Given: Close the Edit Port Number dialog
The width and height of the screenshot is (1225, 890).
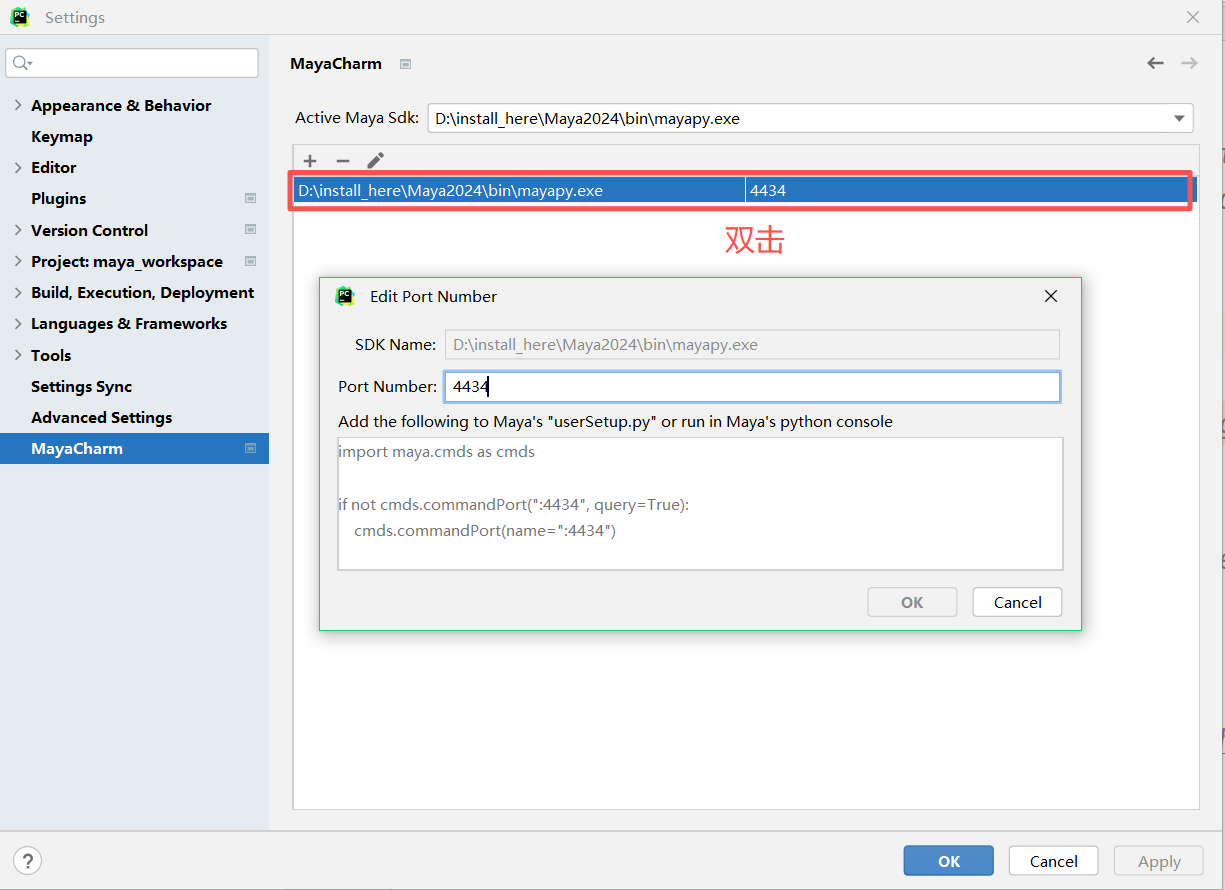Looking at the screenshot, I should pyautogui.click(x=1050, y=296).
